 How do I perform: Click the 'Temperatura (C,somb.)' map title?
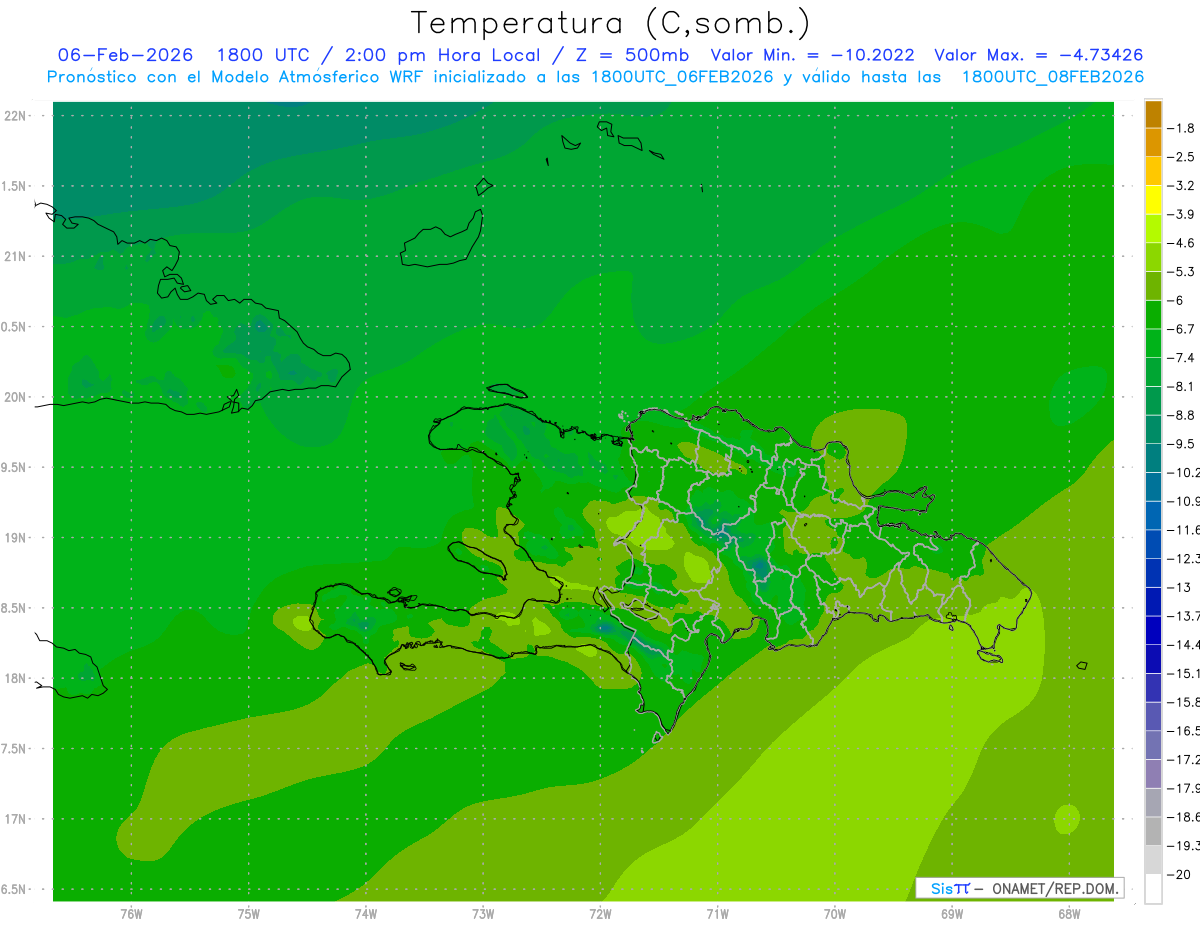(x=611, y=22)
